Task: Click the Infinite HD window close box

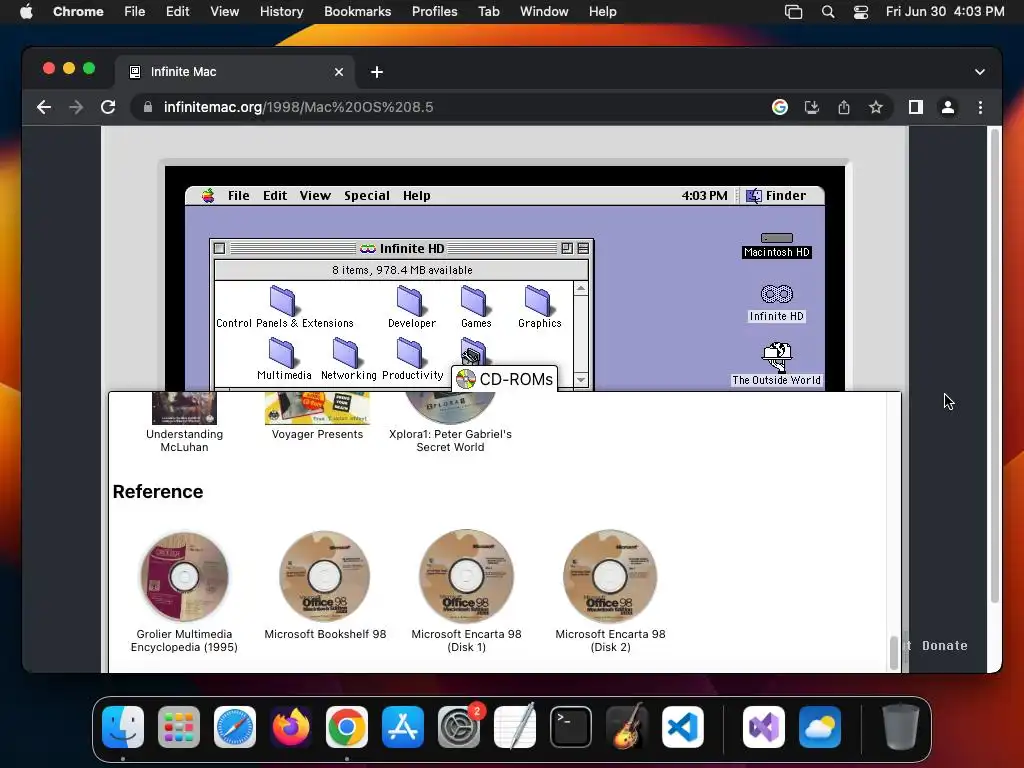Action: pos(219,248)
